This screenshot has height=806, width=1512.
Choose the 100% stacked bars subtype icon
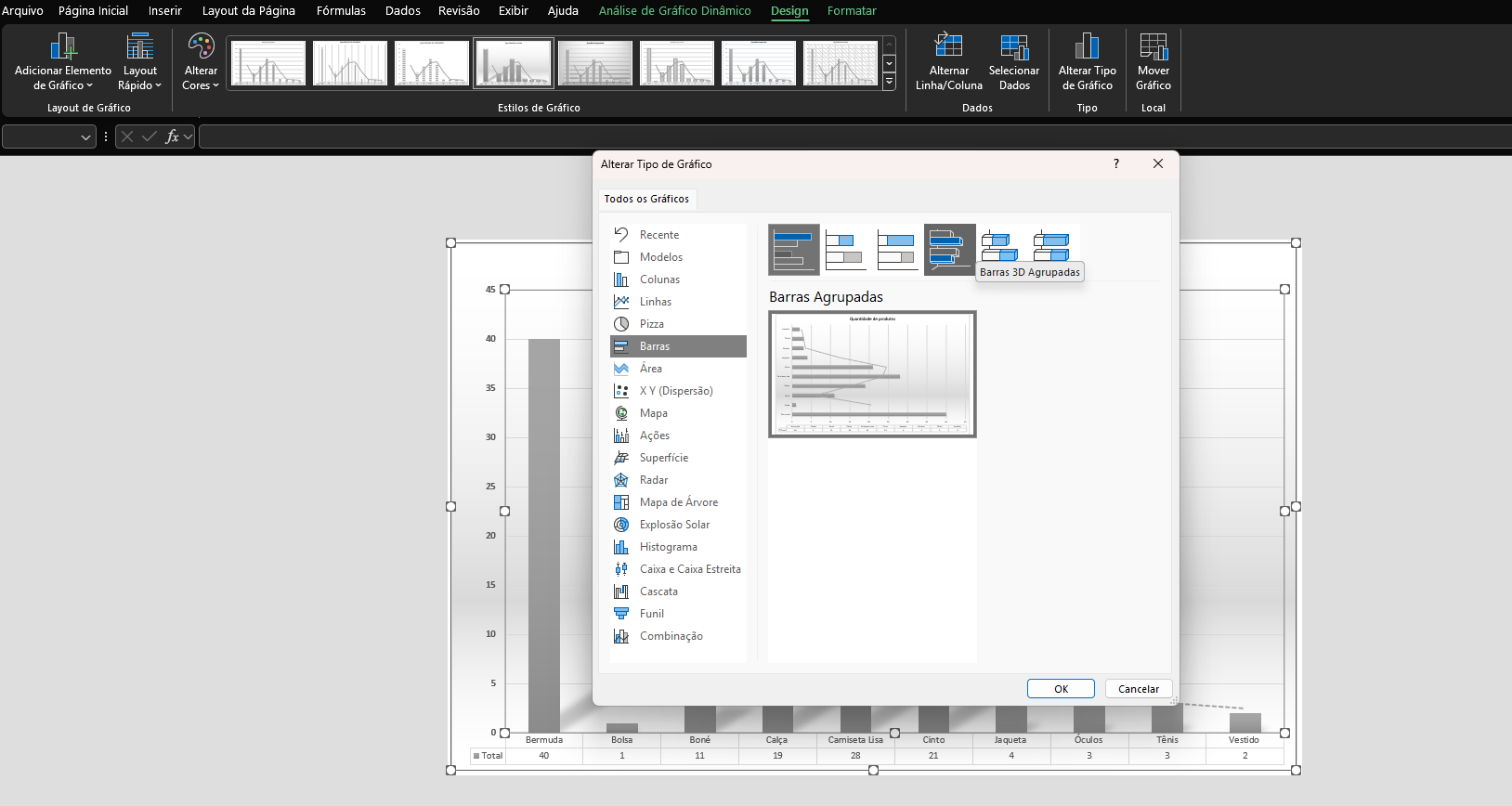pyautogui.click(x=898, y=250)
